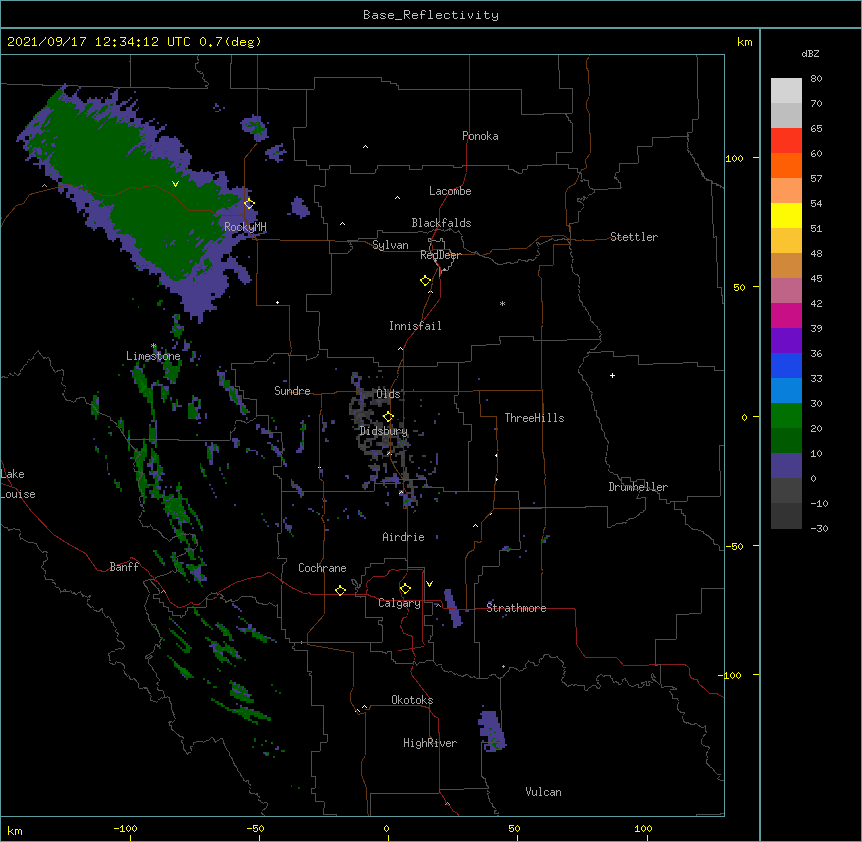Click the yellow diamond marker above Calgary label

(x=405, y=589)
